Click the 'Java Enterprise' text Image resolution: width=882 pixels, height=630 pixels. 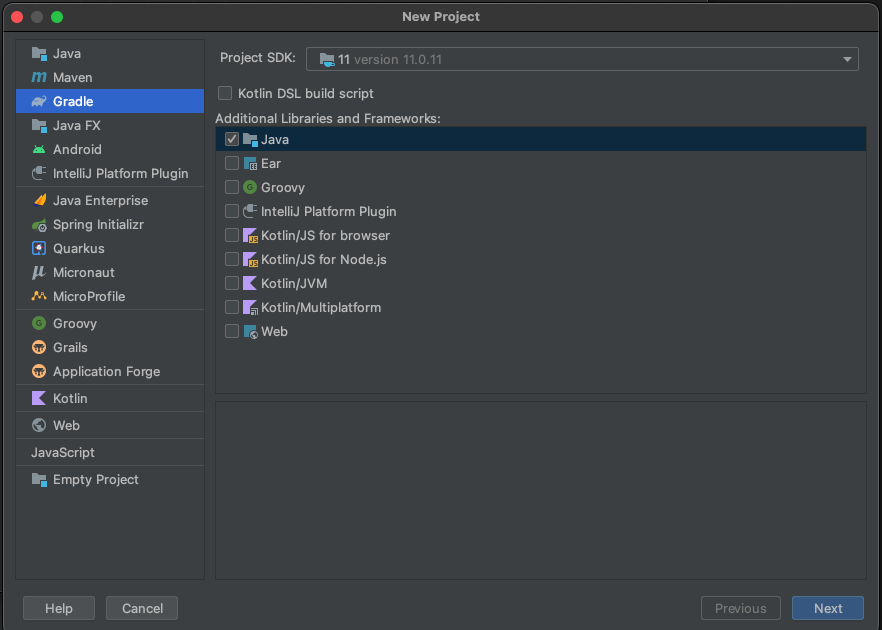(101, 200)
